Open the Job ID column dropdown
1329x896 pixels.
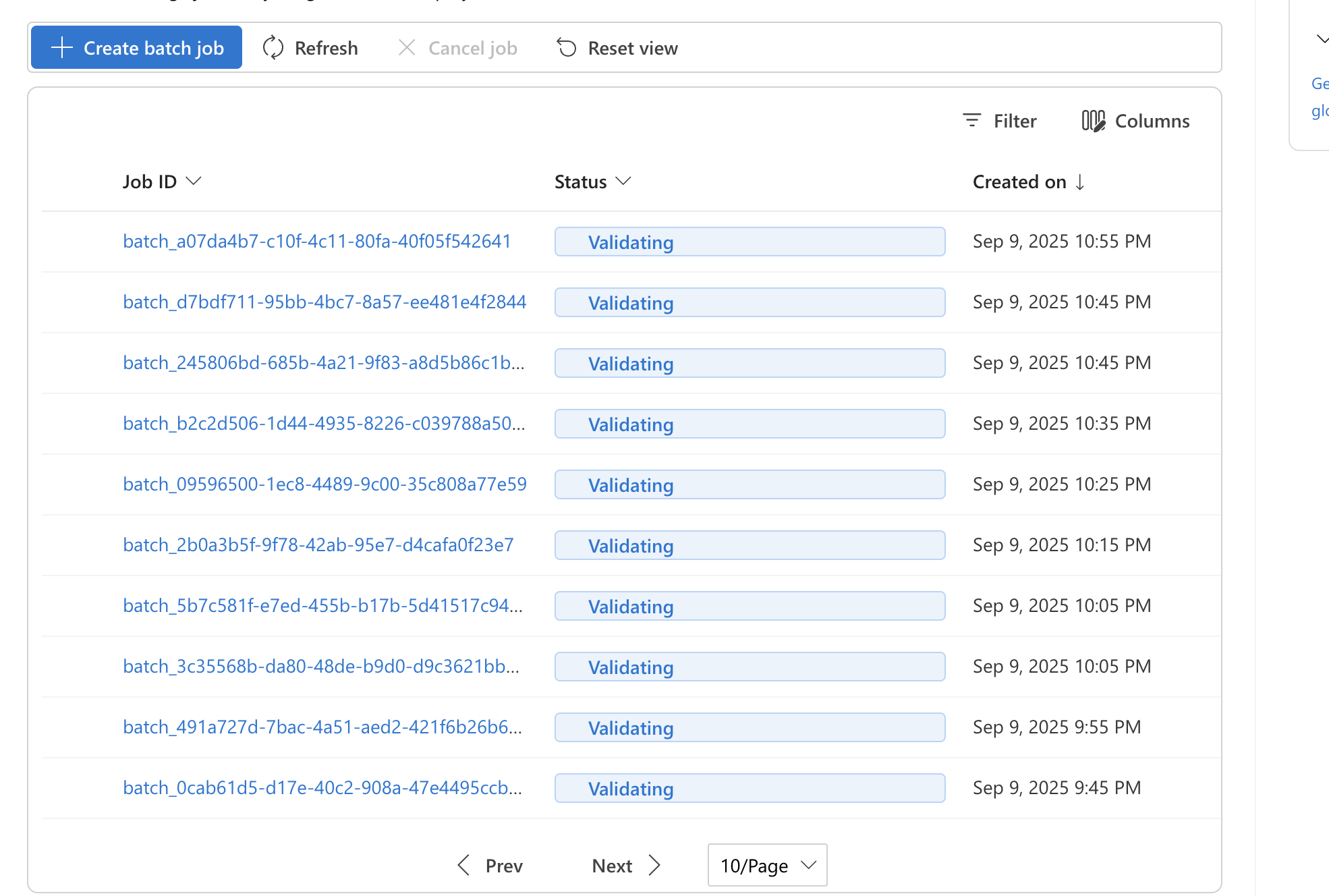tap(194, 181)
